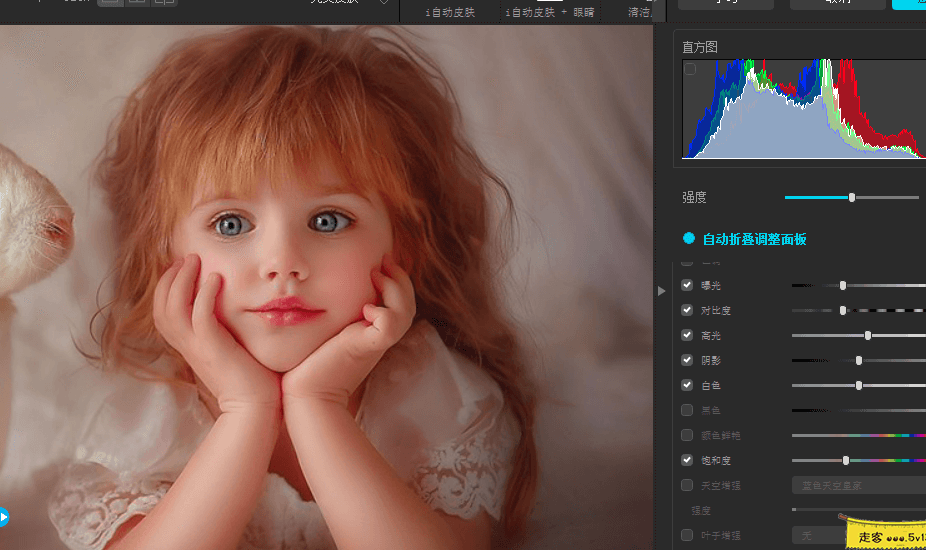
Task: Toggle the 自动折叠调整面板 radio dot
Action: [689, 239]
